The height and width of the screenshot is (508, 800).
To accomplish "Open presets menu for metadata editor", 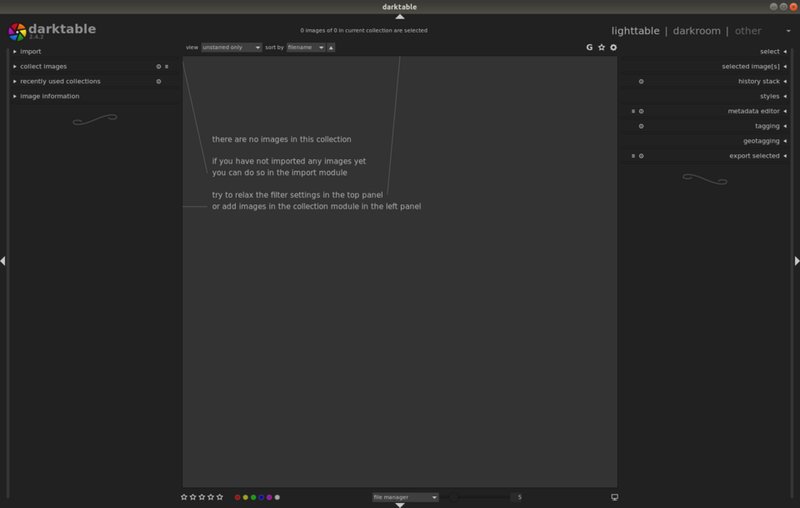I will [x=633, y=111].
